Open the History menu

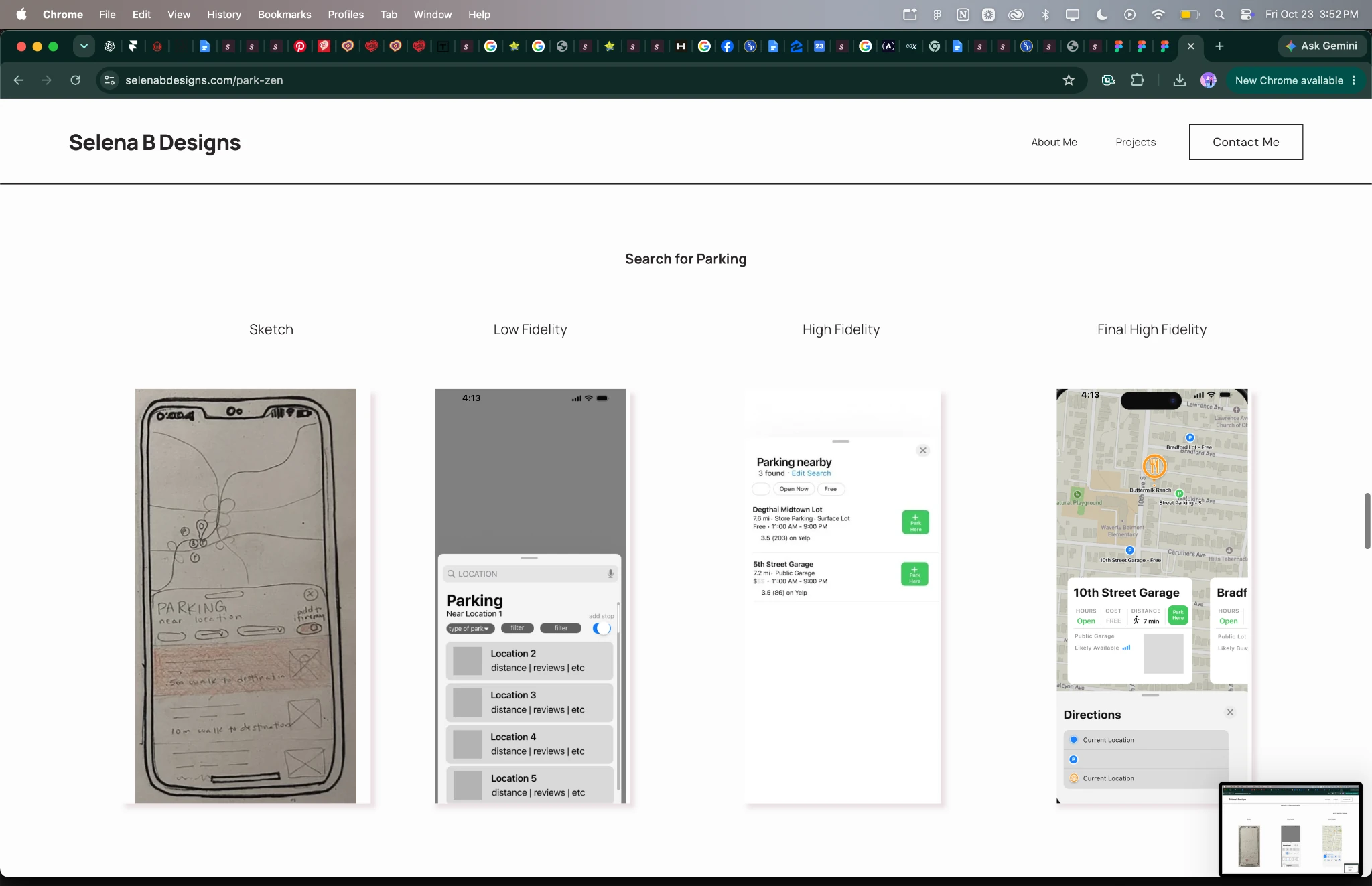pyautogui.click(x=224, y=14)
